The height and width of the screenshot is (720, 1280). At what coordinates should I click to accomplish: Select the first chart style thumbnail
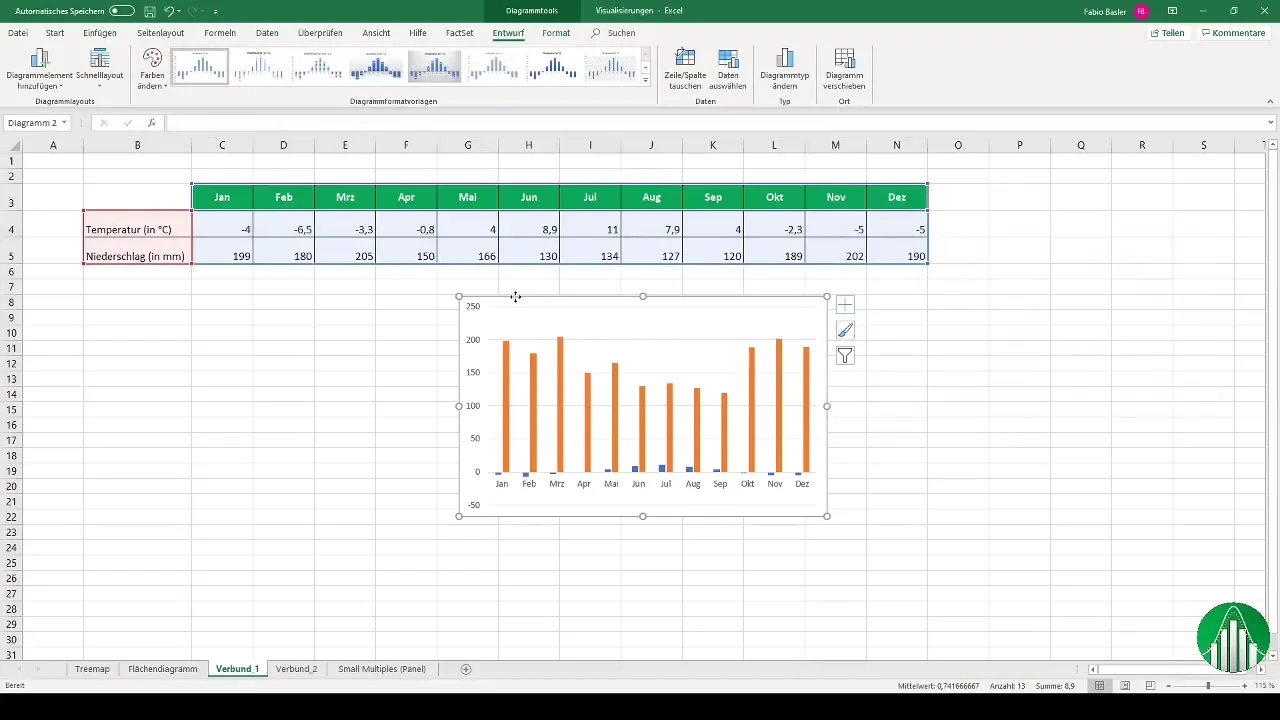[x=200, y=67]
